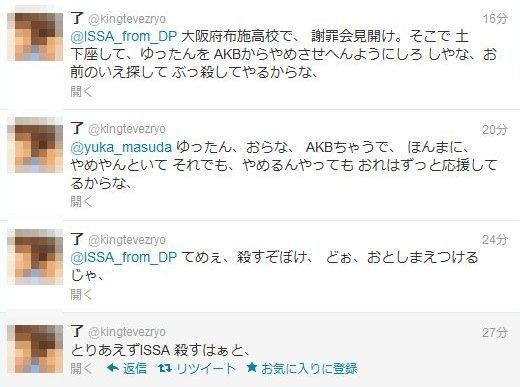This screenshot has width=520, height=387.
Task: Click the retweet arrows icon
Action: pyautogui.click(x=165, y=368)
